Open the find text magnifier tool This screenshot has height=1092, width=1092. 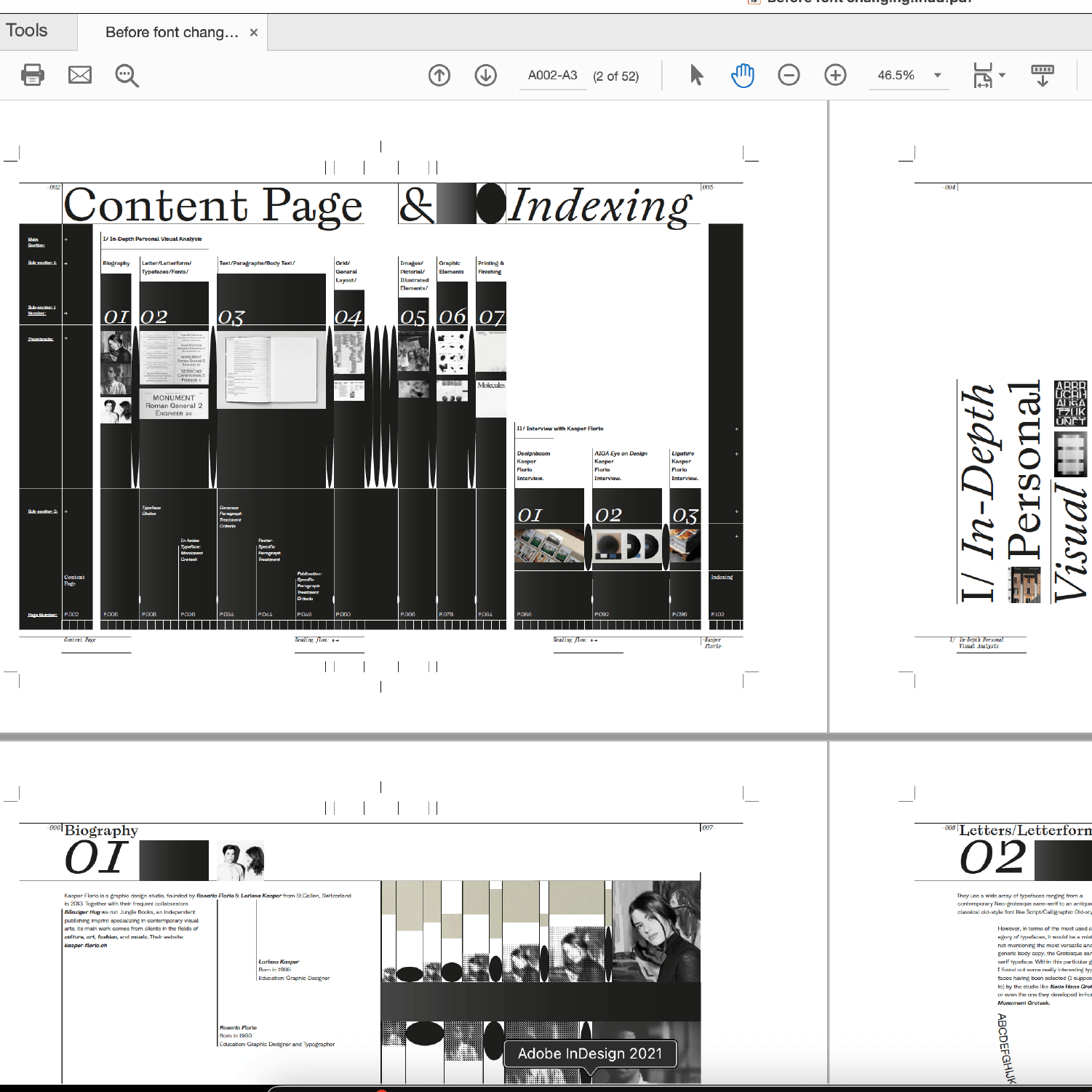click(x=127, y=76)
